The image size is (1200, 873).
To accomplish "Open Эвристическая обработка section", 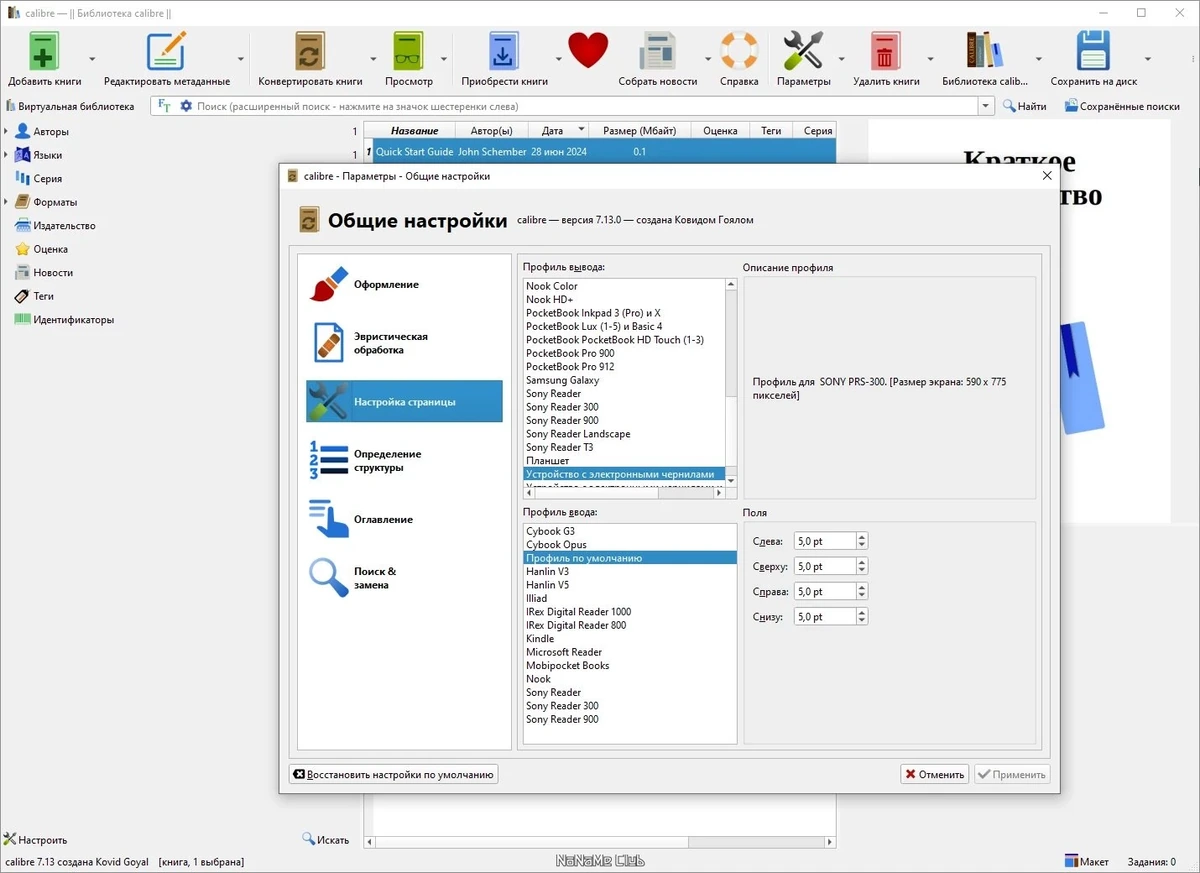I will tap(404, 343).
